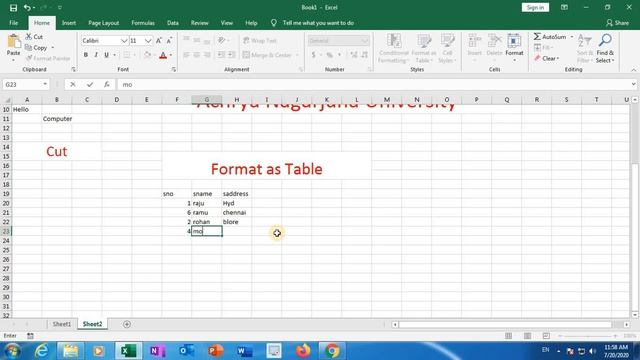Open the AutoSum dropdown arrow
Image resolution: width=640 pixels, height=360 pixels.
tap(571, 37)
